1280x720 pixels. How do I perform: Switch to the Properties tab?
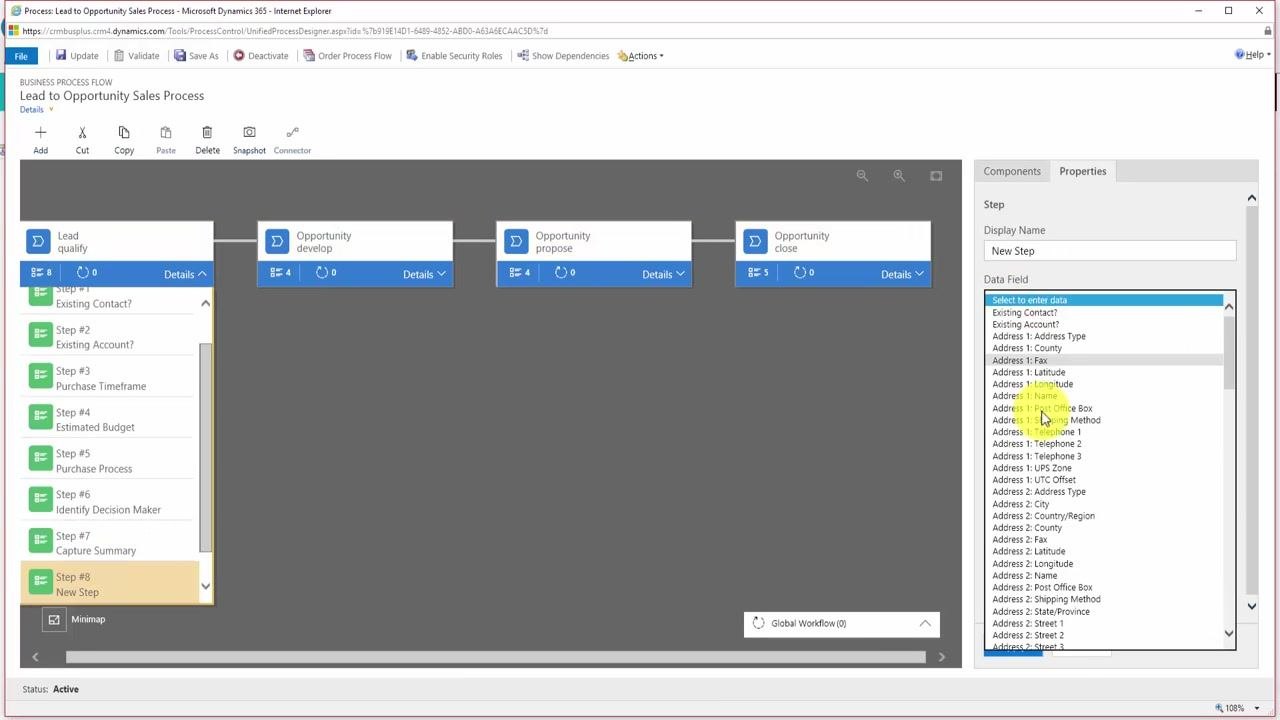tap(1083, 171)
